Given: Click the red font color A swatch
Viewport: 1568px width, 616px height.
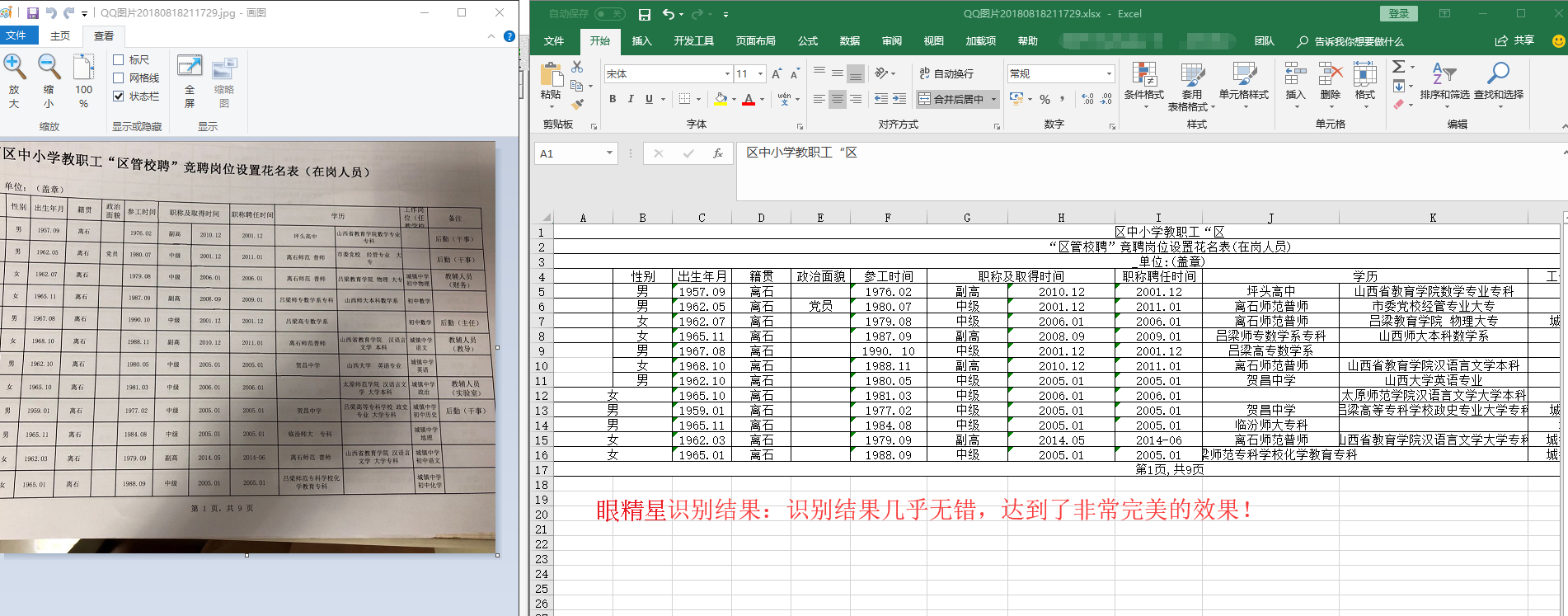Looking at the screenshot, I should point(749,99).
